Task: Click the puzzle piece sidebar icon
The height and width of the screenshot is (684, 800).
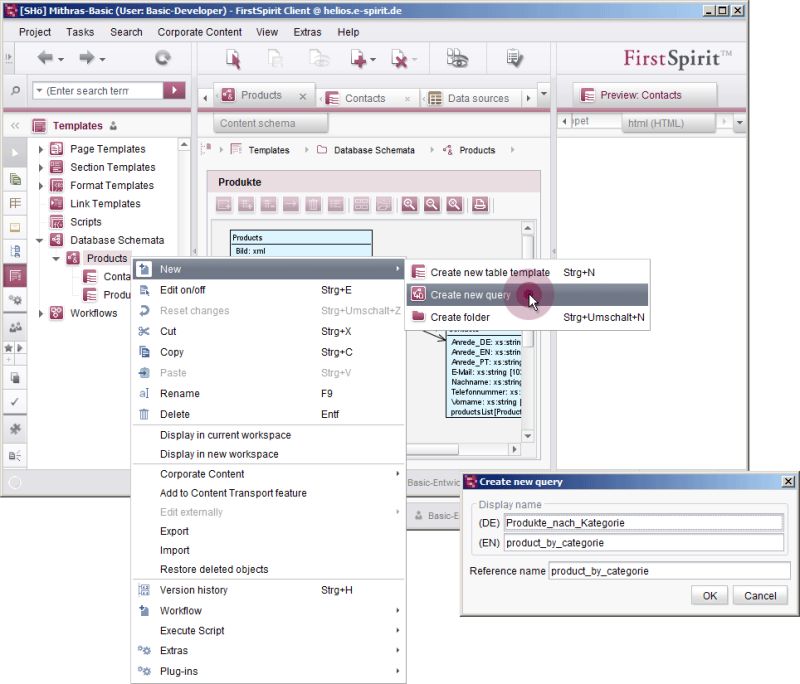Action: [x=15, y=429]
